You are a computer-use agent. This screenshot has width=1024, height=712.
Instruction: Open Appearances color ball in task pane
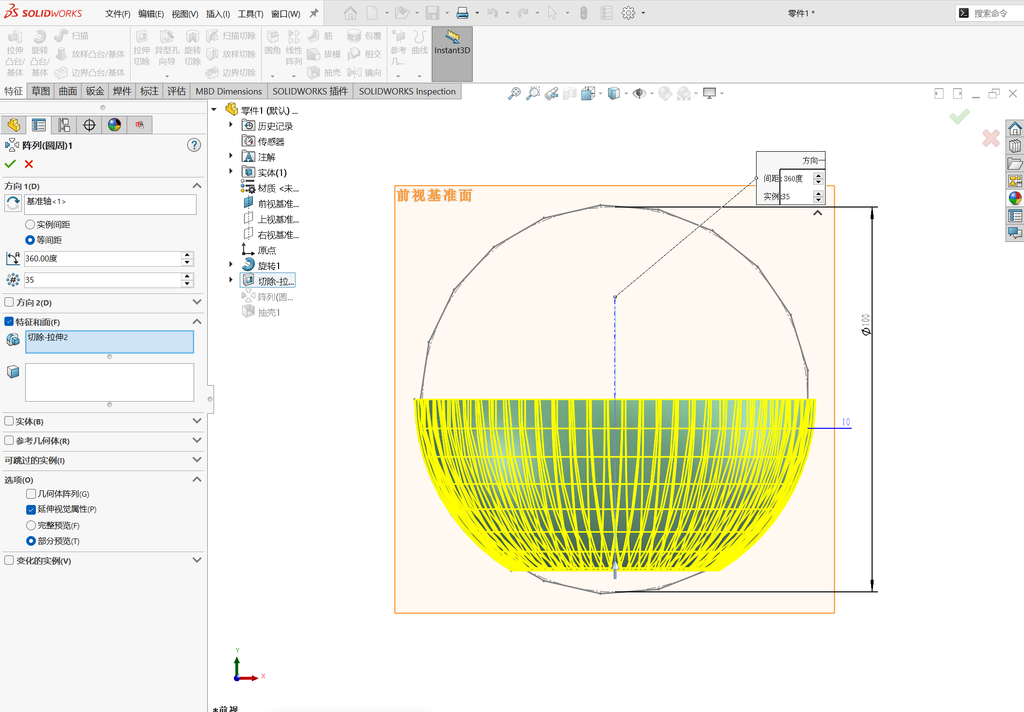tap(1015, 198)
